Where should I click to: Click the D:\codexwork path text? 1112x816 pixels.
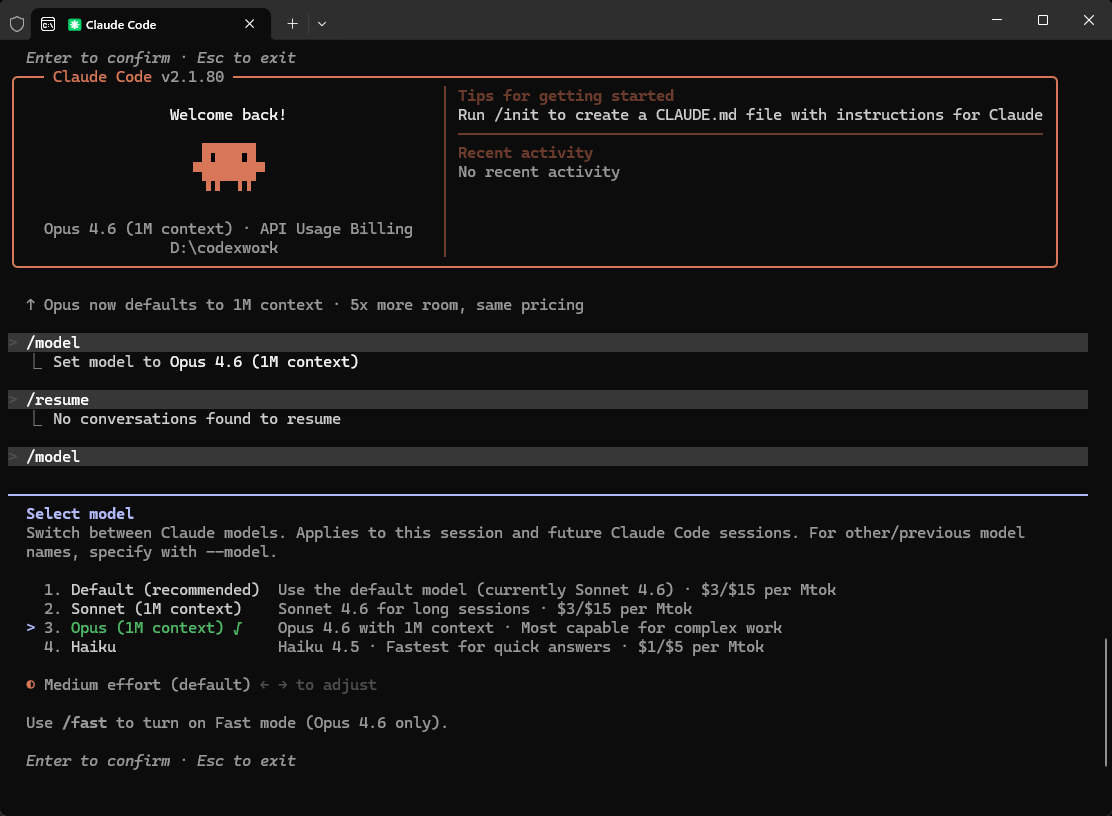(224, 248)
